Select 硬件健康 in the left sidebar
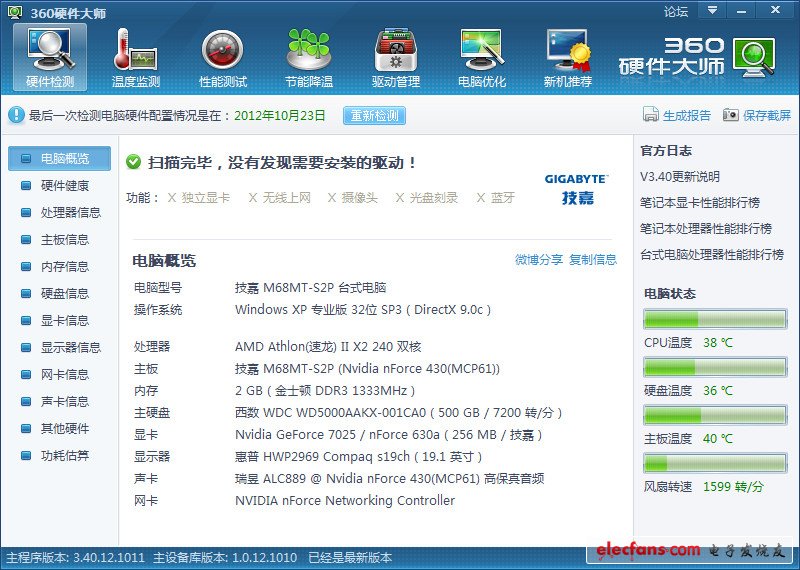 [x=64, y=185]
